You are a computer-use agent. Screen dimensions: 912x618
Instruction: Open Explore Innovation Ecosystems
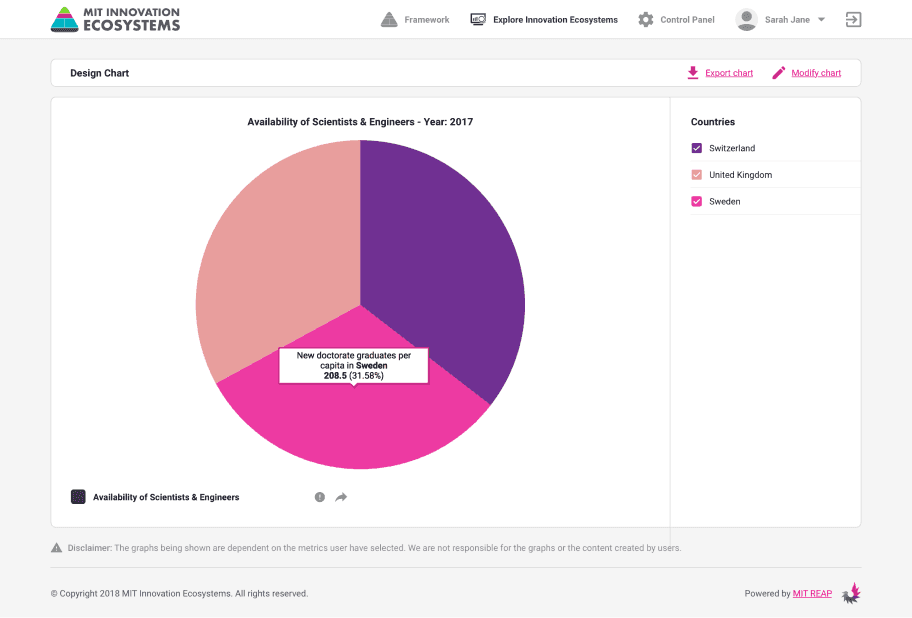click(555, 20)
